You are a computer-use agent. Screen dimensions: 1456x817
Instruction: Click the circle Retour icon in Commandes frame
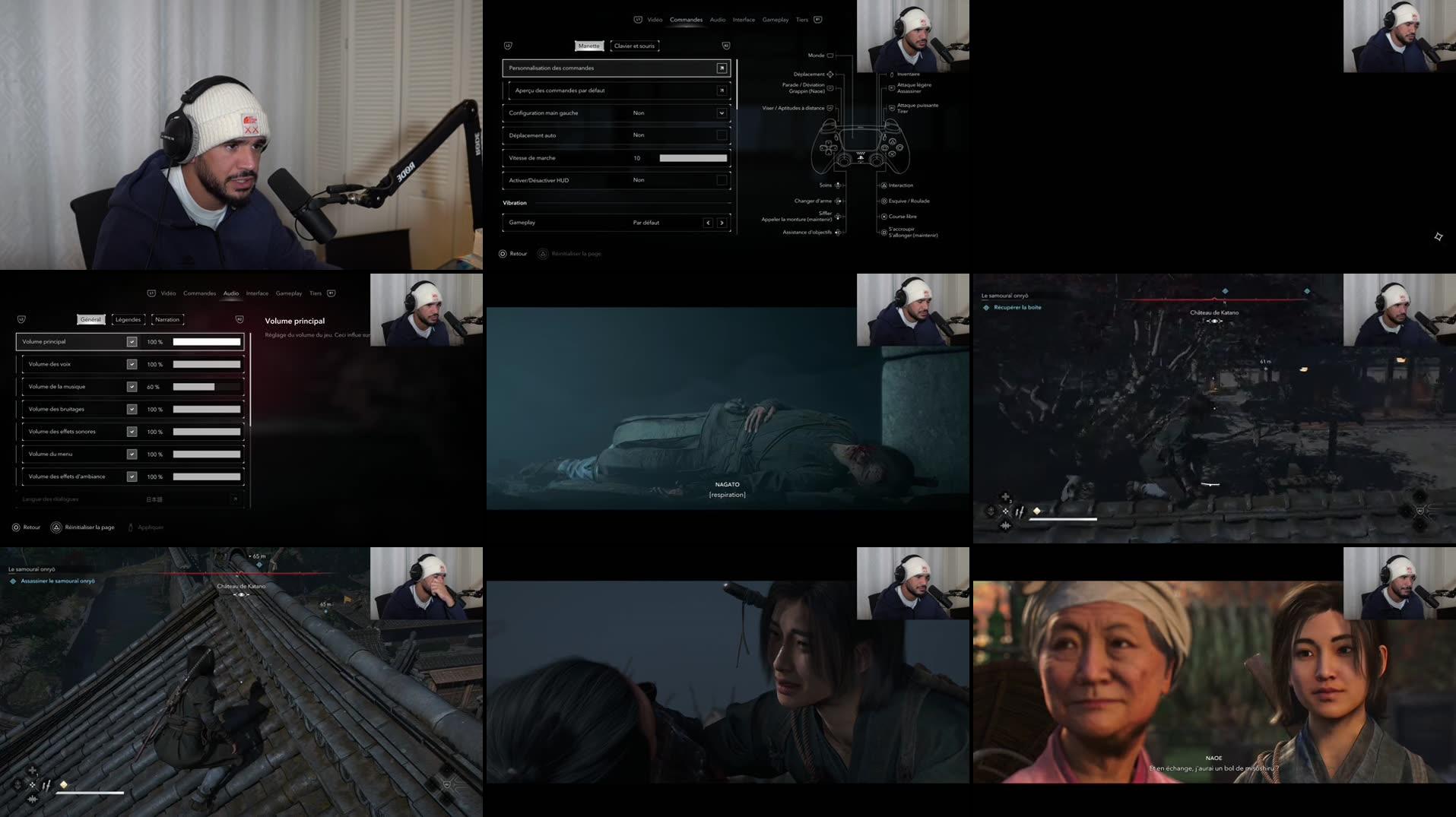pos(503,254)
